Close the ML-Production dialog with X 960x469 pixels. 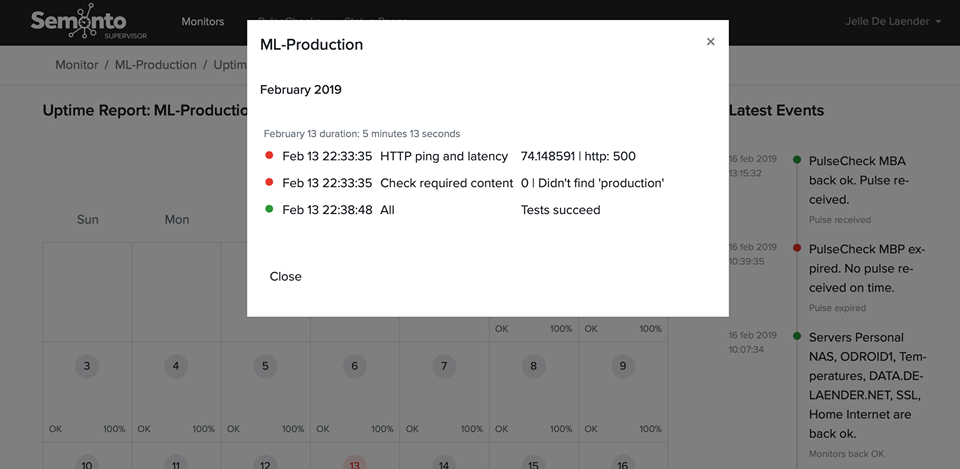(710, 42)
